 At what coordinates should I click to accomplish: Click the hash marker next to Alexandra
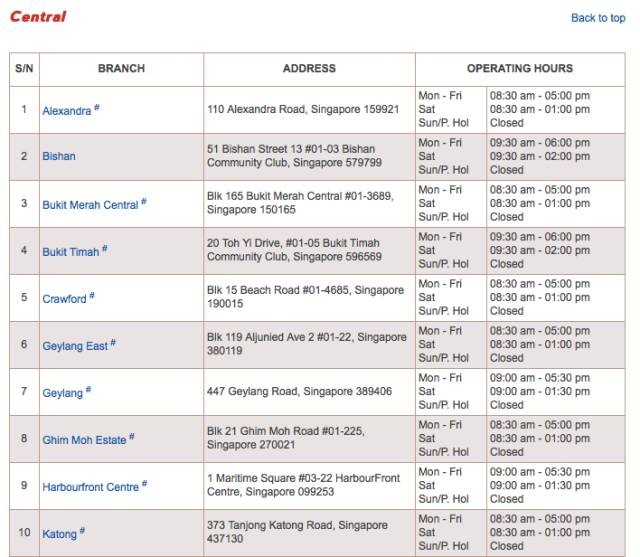pyautogui.click(x=97, y=108)
